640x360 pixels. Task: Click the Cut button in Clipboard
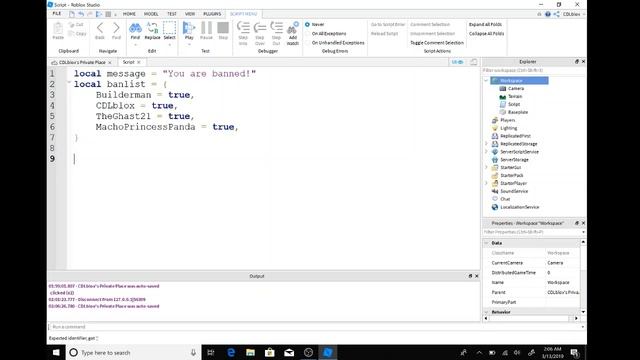(77, 25)
